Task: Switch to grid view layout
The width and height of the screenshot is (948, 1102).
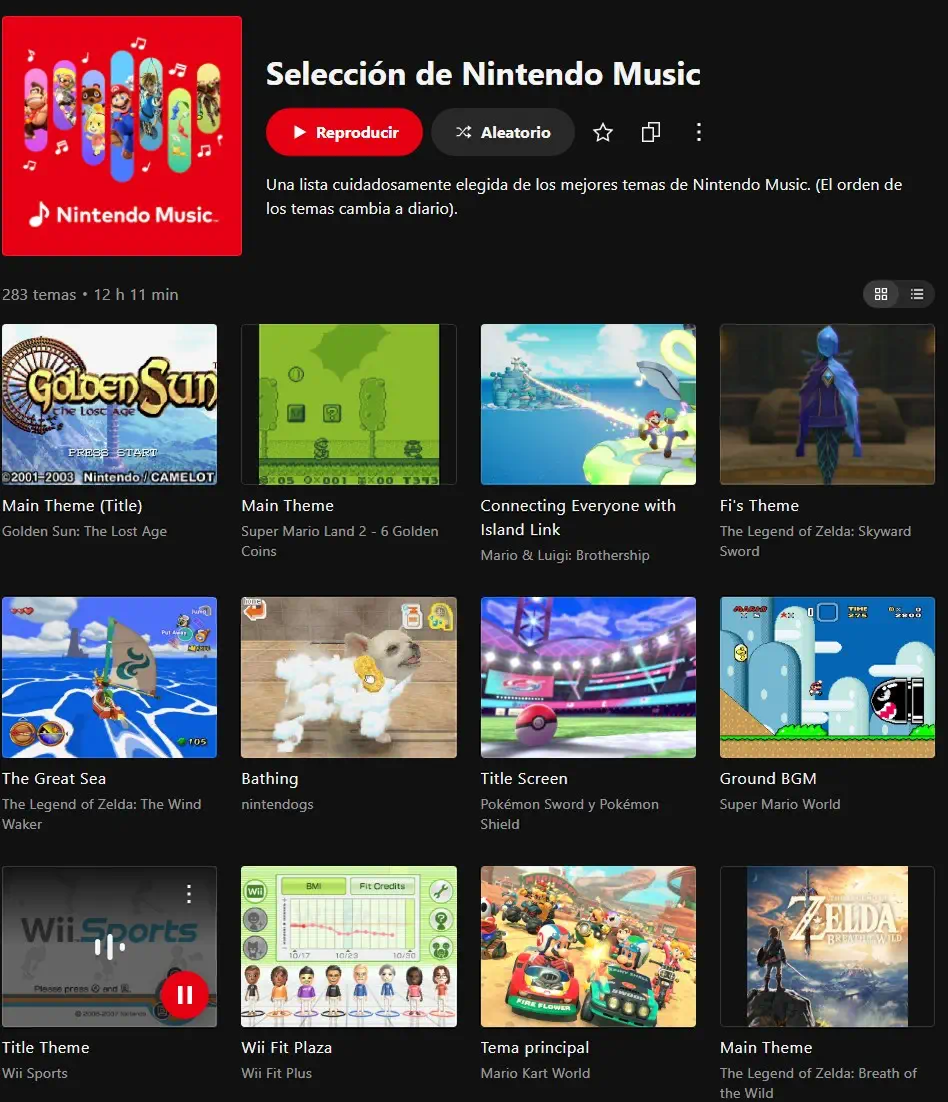Action: 881,294
